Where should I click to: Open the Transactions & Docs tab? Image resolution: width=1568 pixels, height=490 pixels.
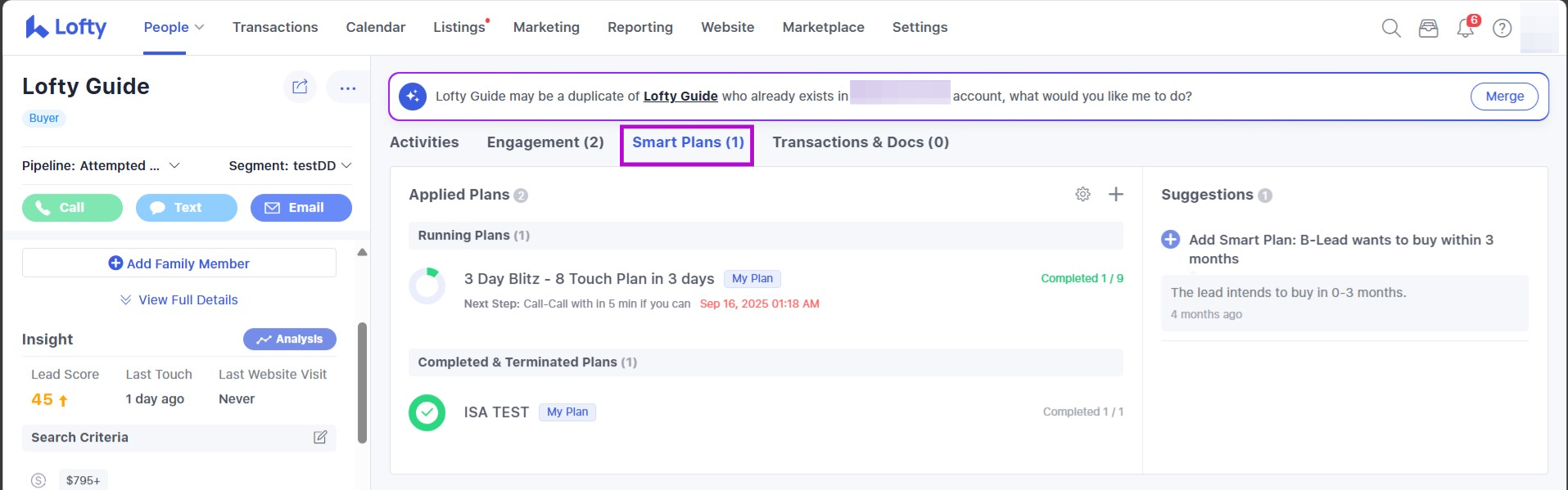[x=861, y=142]
